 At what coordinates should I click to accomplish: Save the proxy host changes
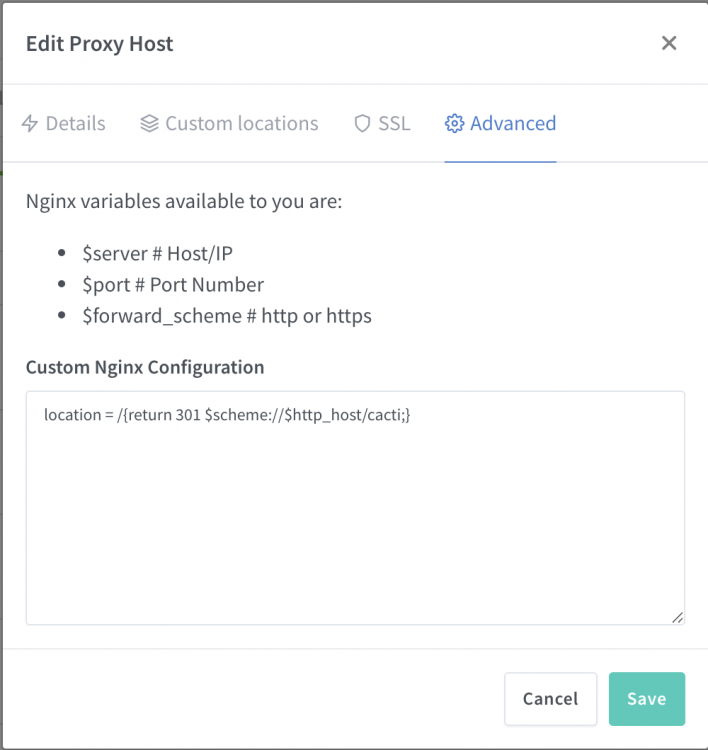point(647,699)
